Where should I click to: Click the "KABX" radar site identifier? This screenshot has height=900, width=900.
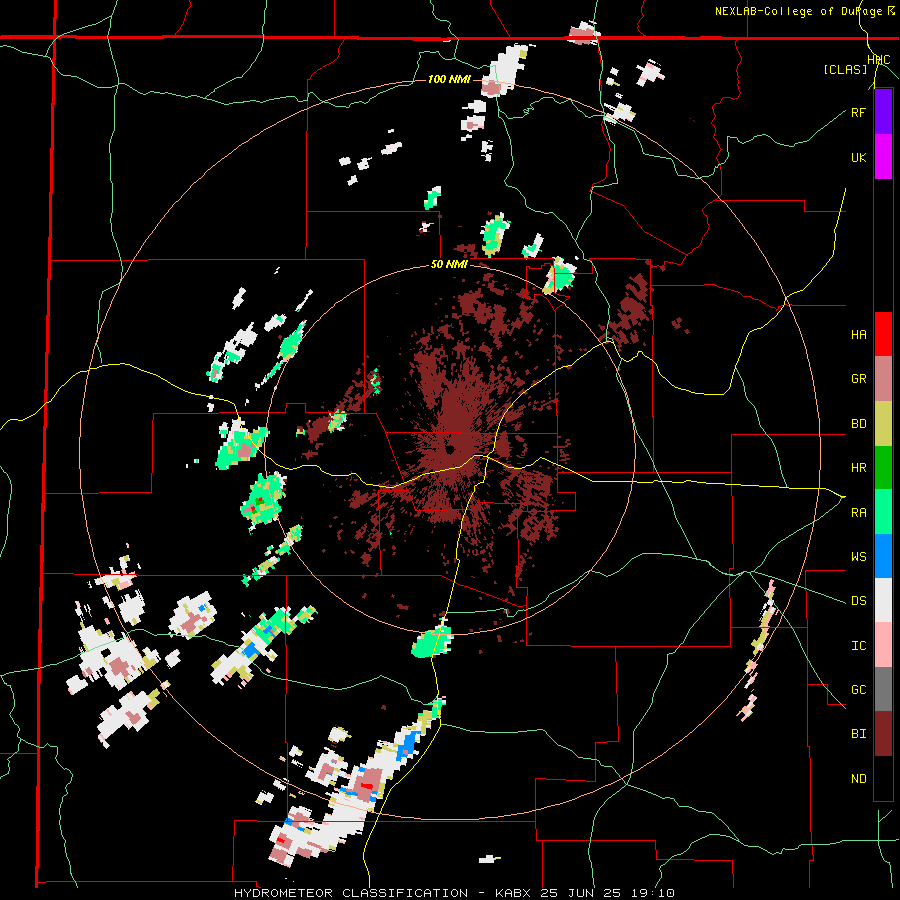(x=515, y=893)
